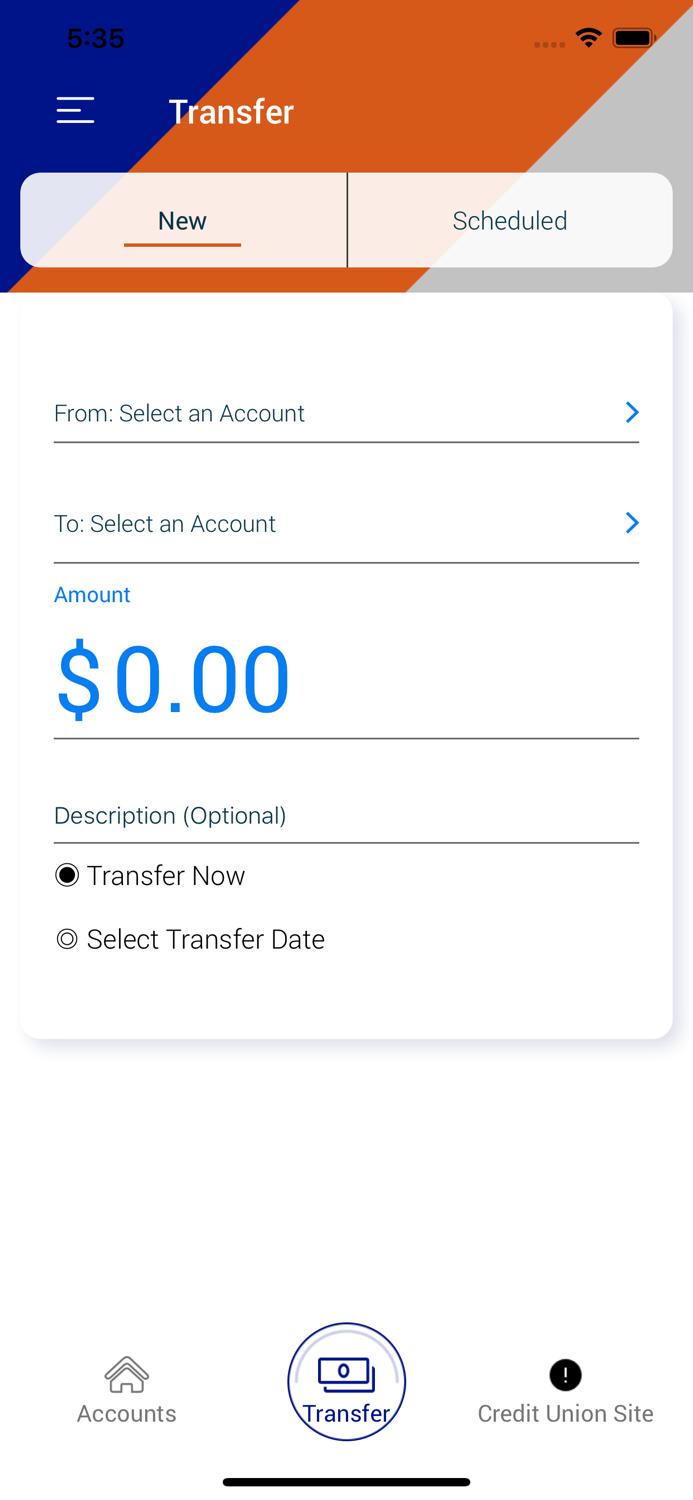Tap the Transfer page title
The image size is (693, 1500).
pos(231,112)
